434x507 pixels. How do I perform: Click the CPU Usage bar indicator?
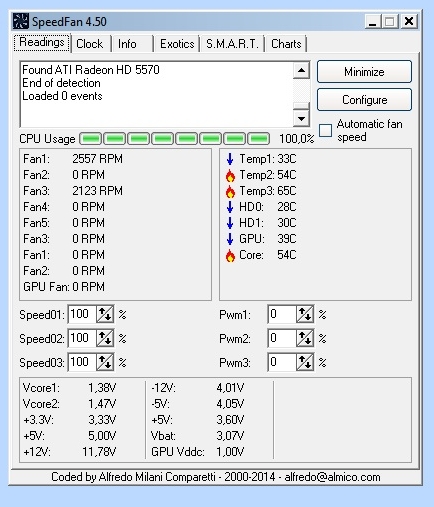click(174, 139)
